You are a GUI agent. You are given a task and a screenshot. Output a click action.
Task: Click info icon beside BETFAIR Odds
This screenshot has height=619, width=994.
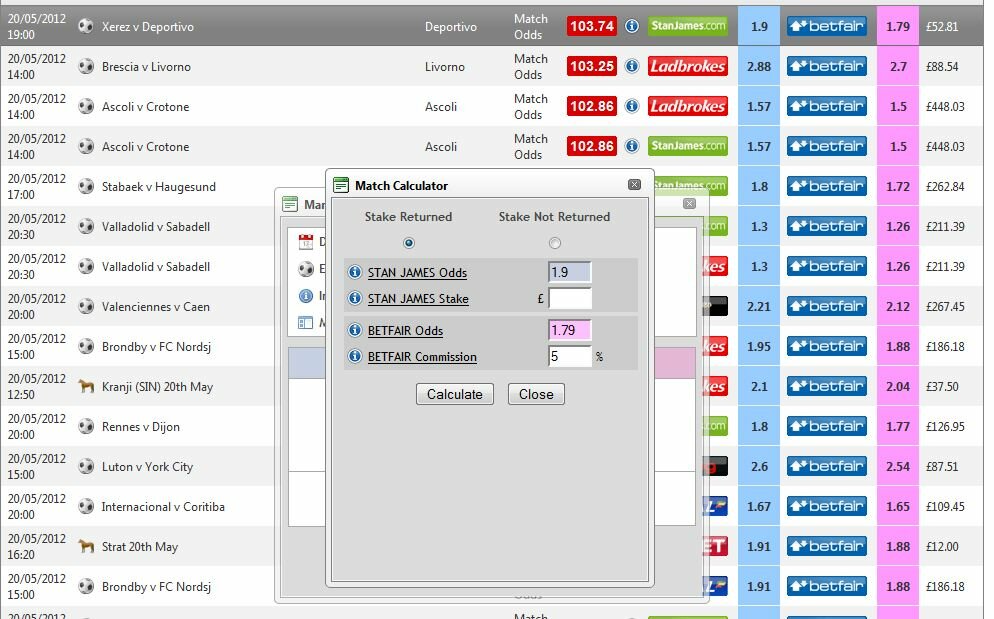[x=355, y=330]
